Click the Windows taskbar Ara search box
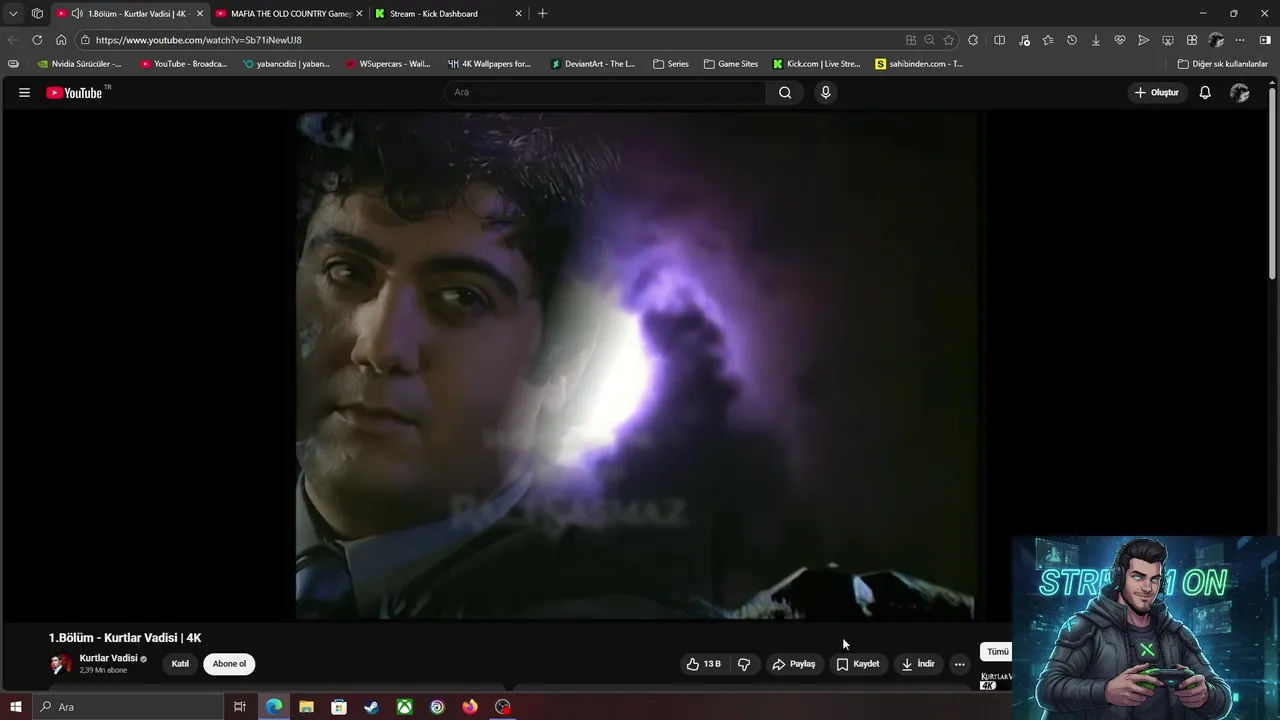This screenshot has width=1280, height=720. click(126, 707)
